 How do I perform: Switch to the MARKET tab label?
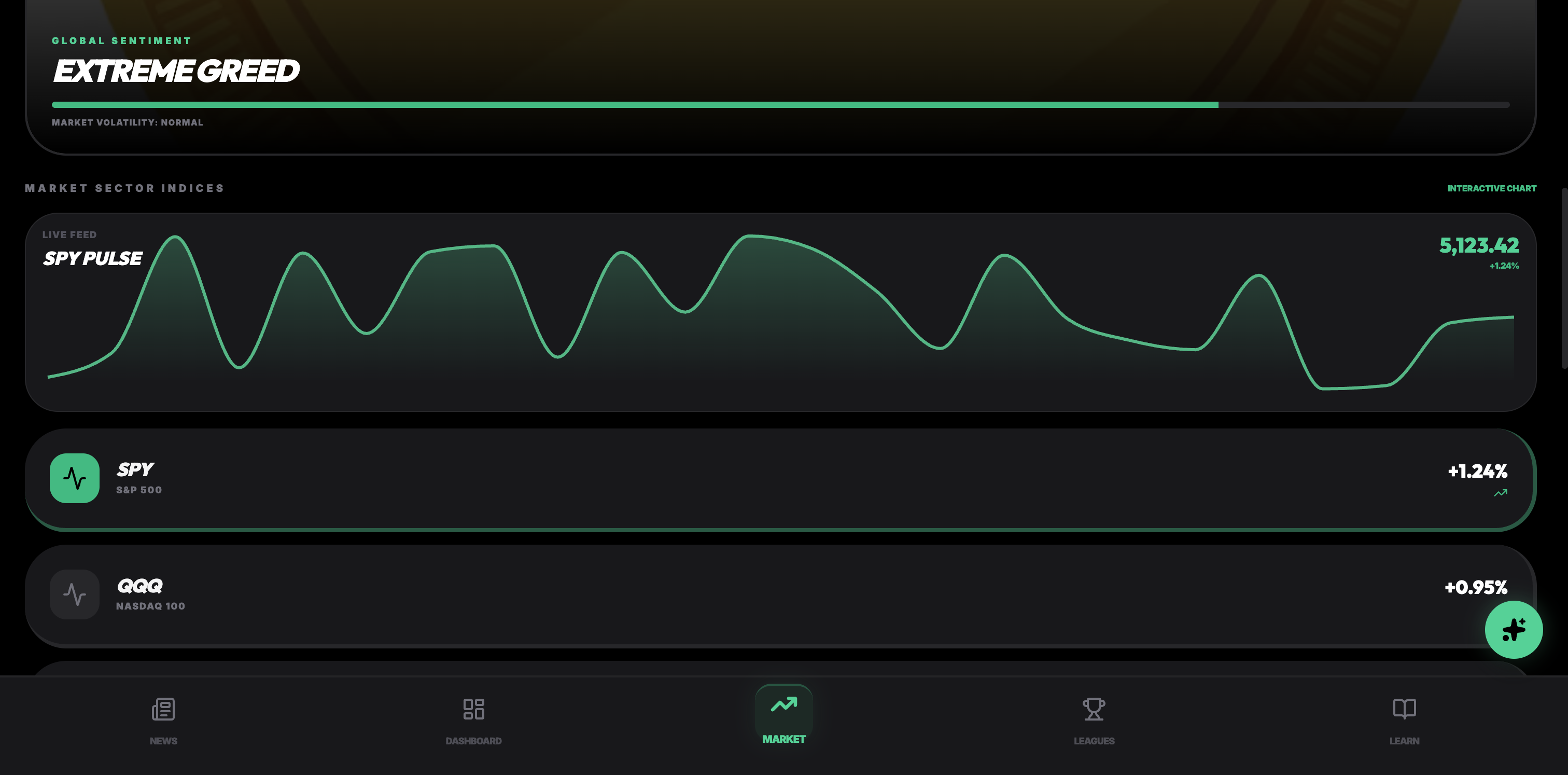point(783,739)
